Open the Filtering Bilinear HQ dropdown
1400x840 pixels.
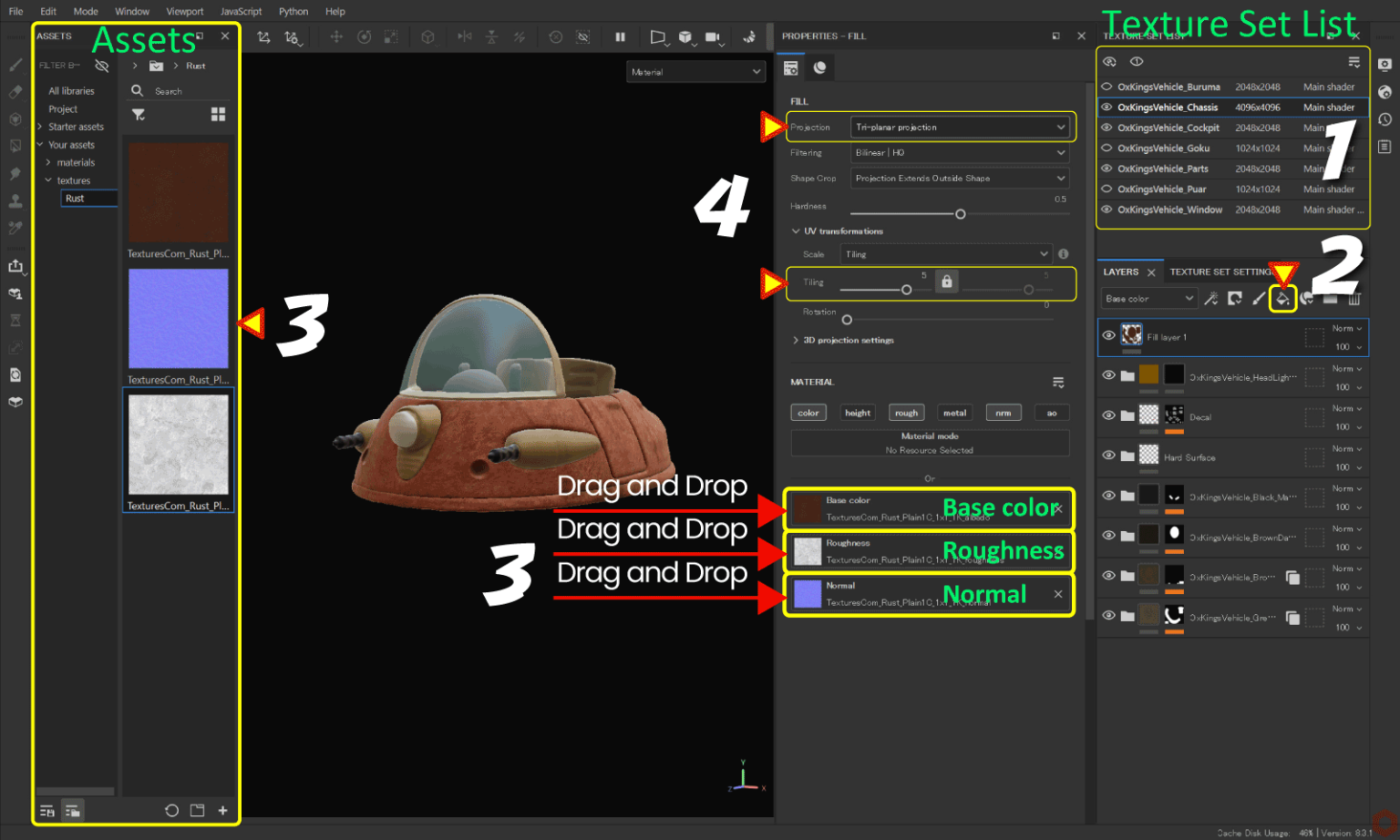tap(960, 152)
